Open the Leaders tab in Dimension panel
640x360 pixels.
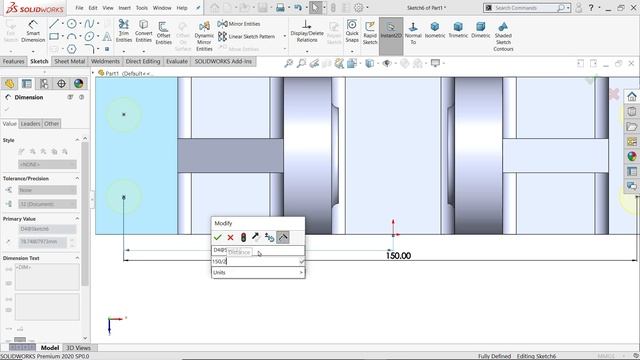point(30,124)
